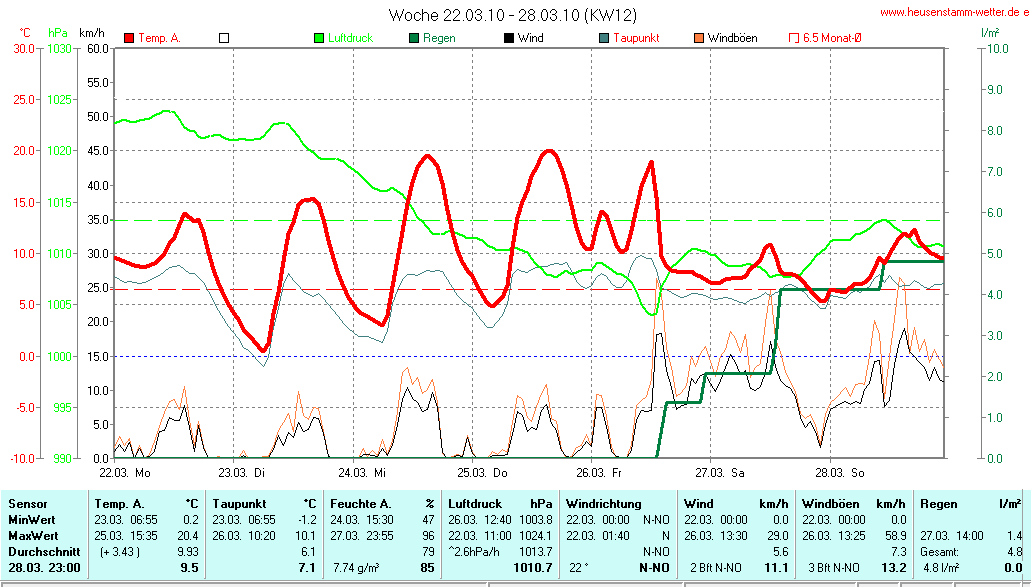
Task: Click the Regen column header in table
Action: point(938,504)
